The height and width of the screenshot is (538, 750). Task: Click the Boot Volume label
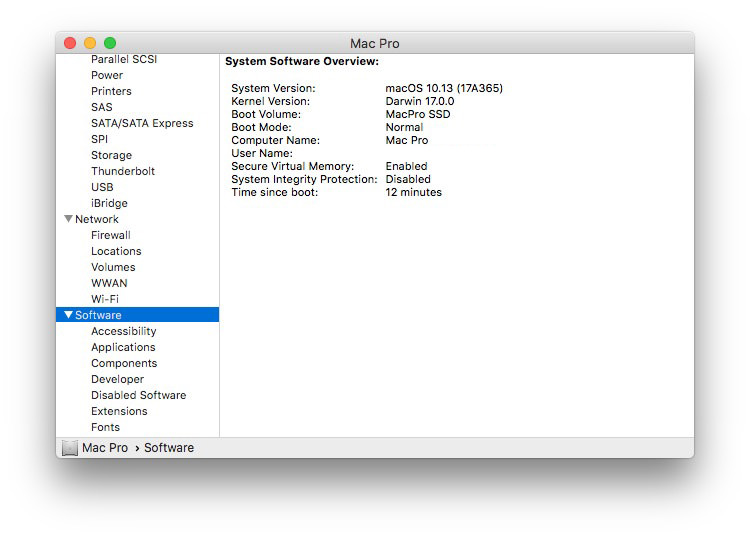[x=266, y=114]
